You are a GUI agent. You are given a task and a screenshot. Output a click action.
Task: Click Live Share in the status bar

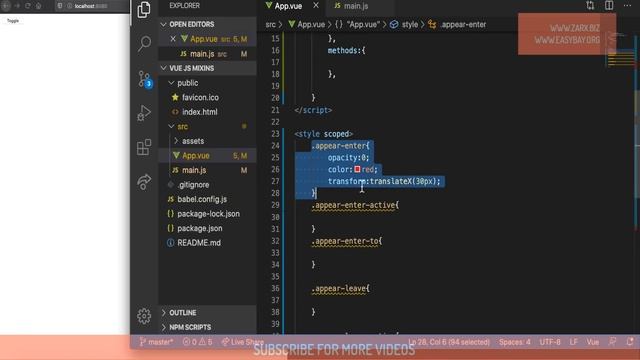click(243, 342)
